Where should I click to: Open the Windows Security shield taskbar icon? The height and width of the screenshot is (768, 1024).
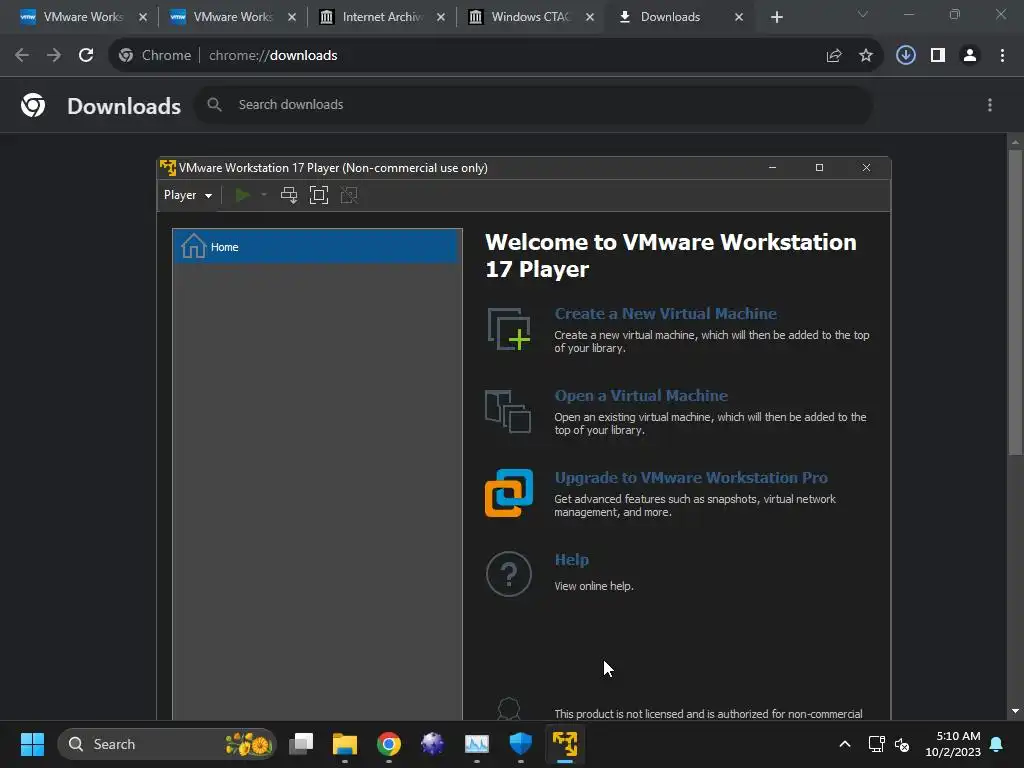[520, 744]
